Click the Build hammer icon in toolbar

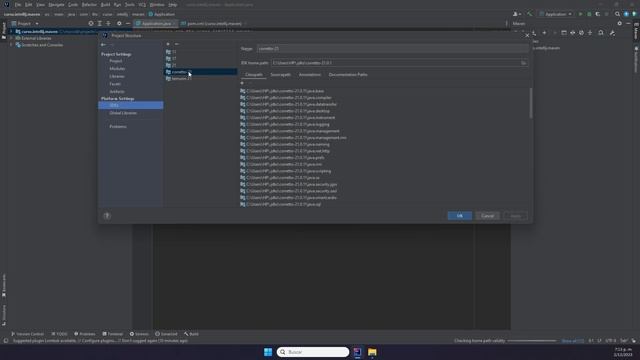coord(529,14)
